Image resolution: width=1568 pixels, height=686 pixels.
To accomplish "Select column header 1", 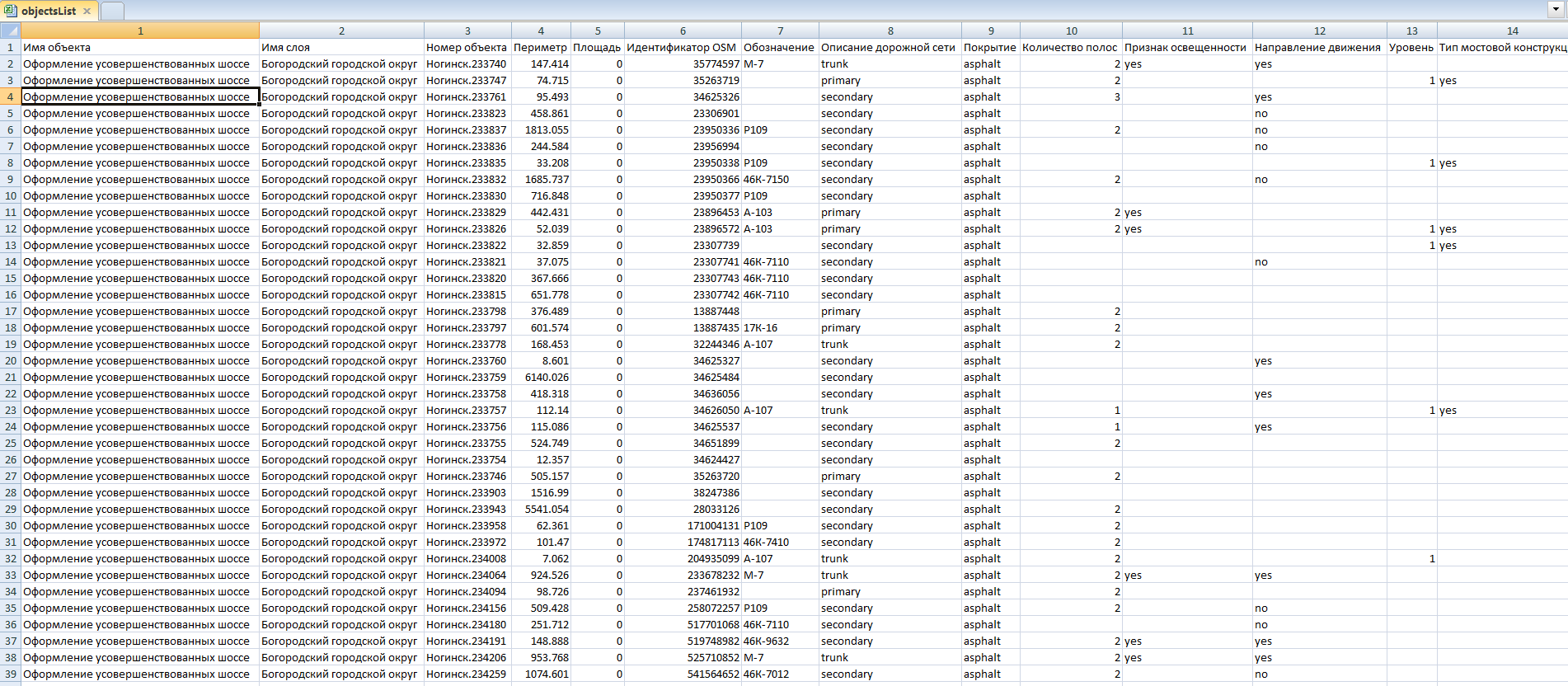I will coord(140,31).
